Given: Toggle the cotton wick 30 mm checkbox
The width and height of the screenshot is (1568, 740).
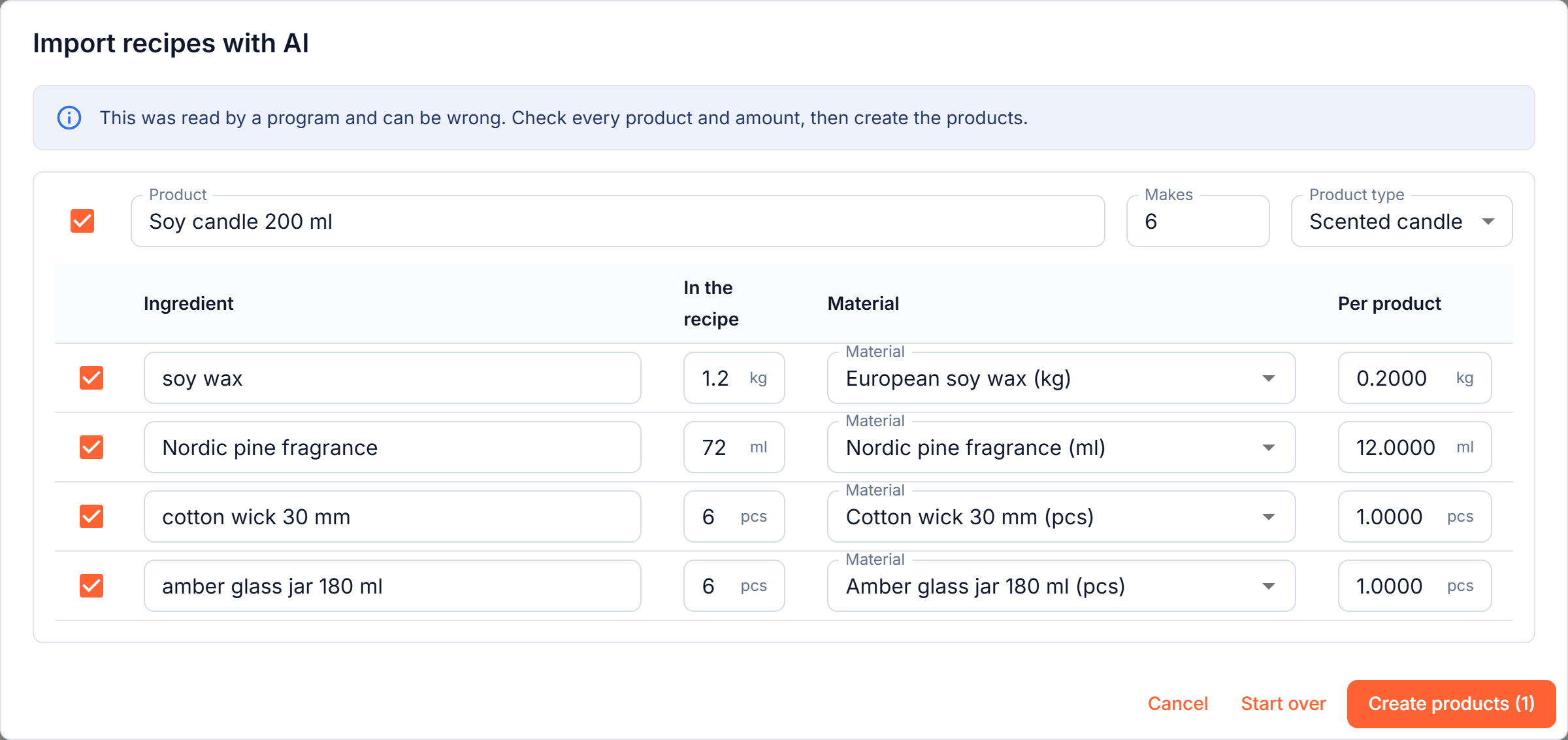Looking at the screenshot, I should (x=91, y=516).
